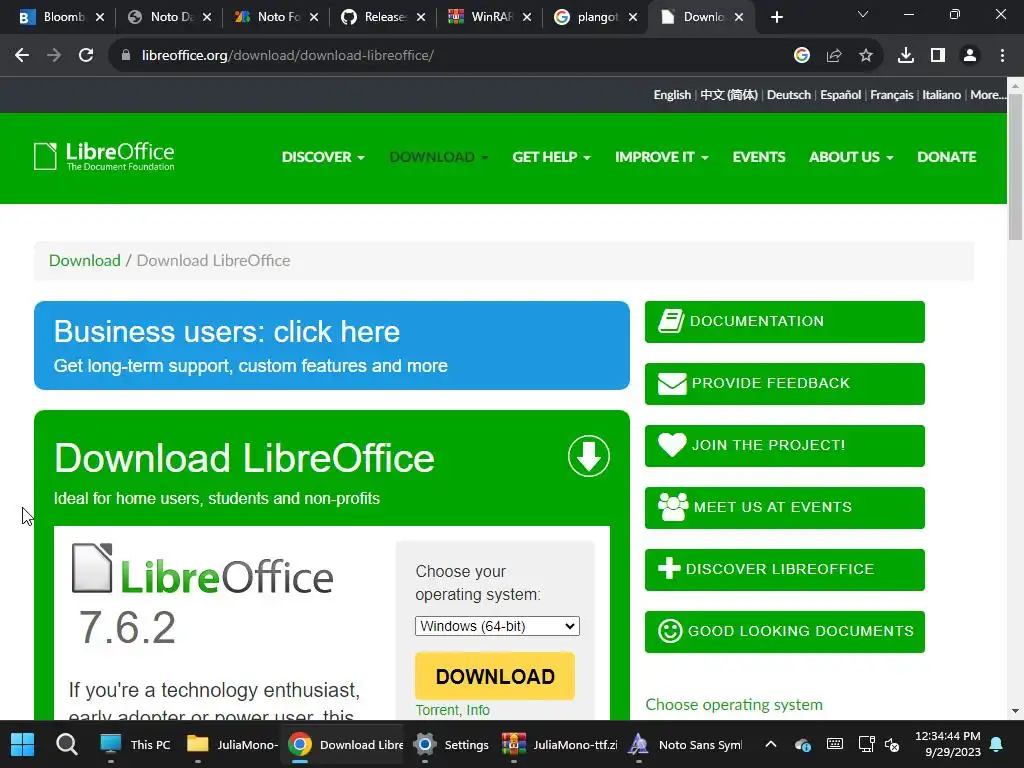1024x768 pixels.
Task: Open the Chrome profile menu
Action: [970, 56]
